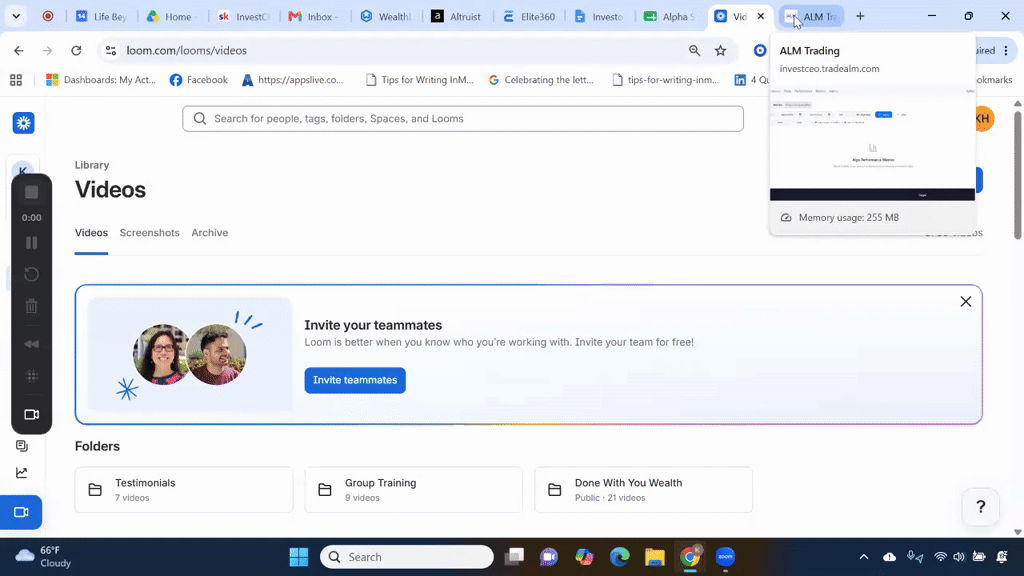Open the apps grid icon in bookmarks bar
Screen dimensions: 1024x576
(x=16, y=80)
